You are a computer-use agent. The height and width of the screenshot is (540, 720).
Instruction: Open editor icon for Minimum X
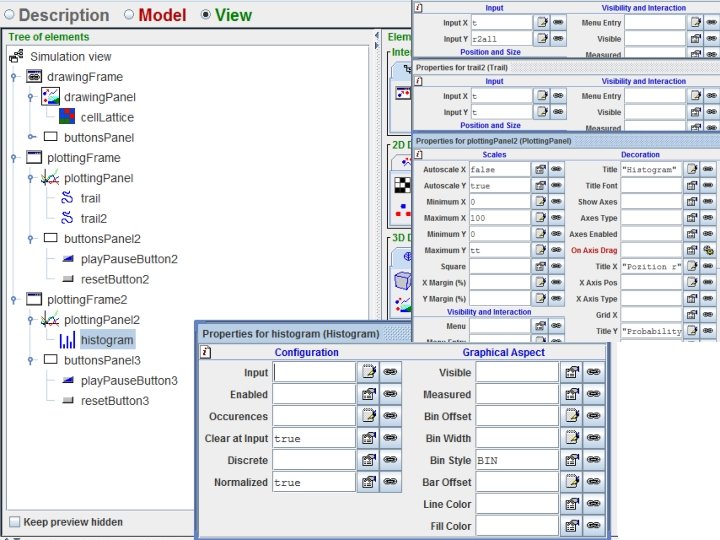[x=540, y=202]
